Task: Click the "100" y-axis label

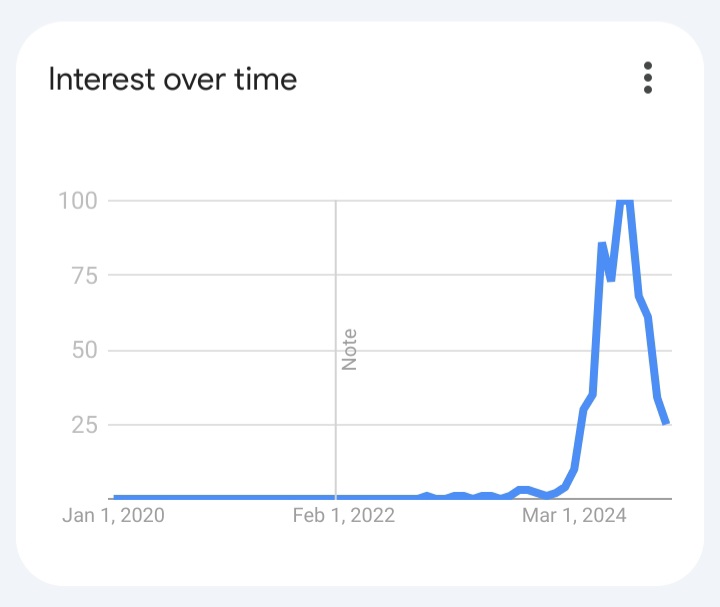Action: tap(78, 201)
